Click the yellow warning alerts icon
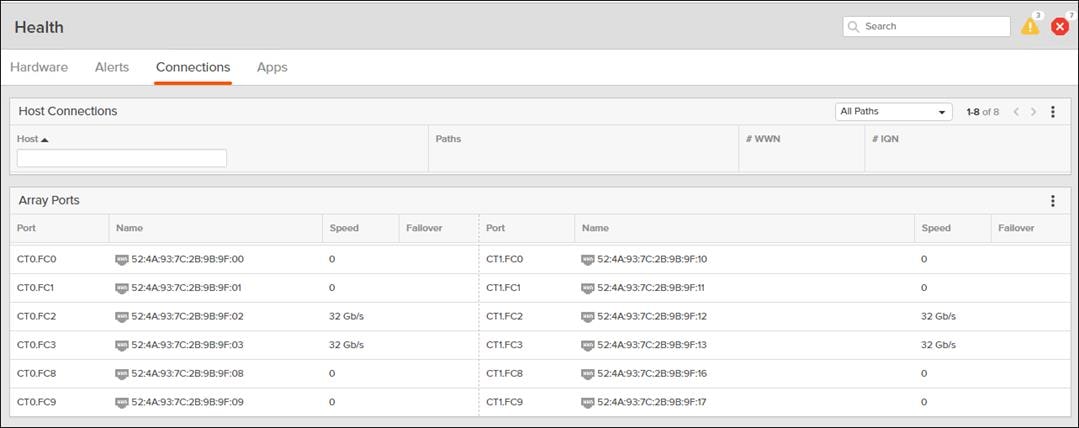 coord(1029,27)
